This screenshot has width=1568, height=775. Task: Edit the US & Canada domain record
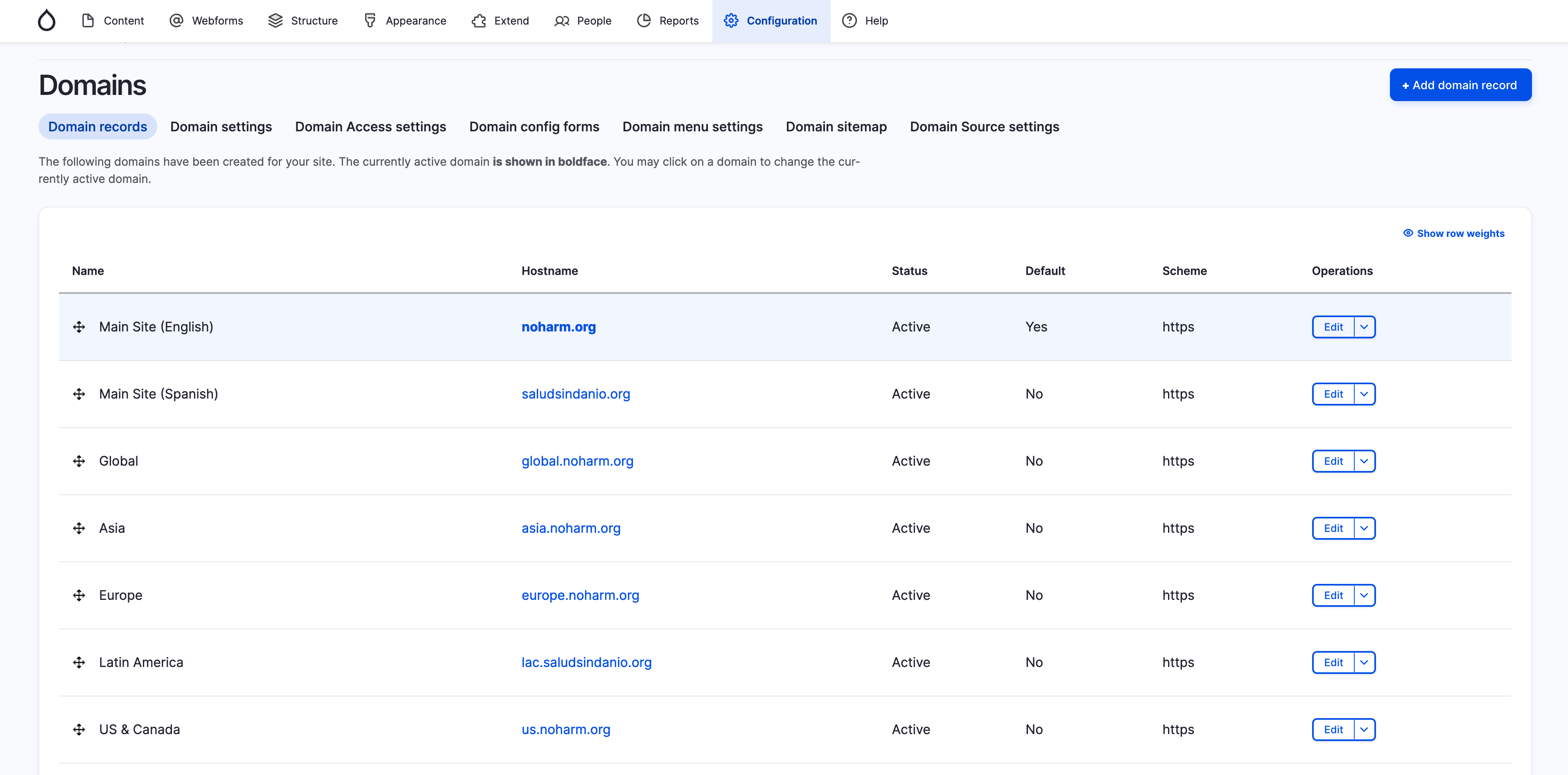(1333, 730)
